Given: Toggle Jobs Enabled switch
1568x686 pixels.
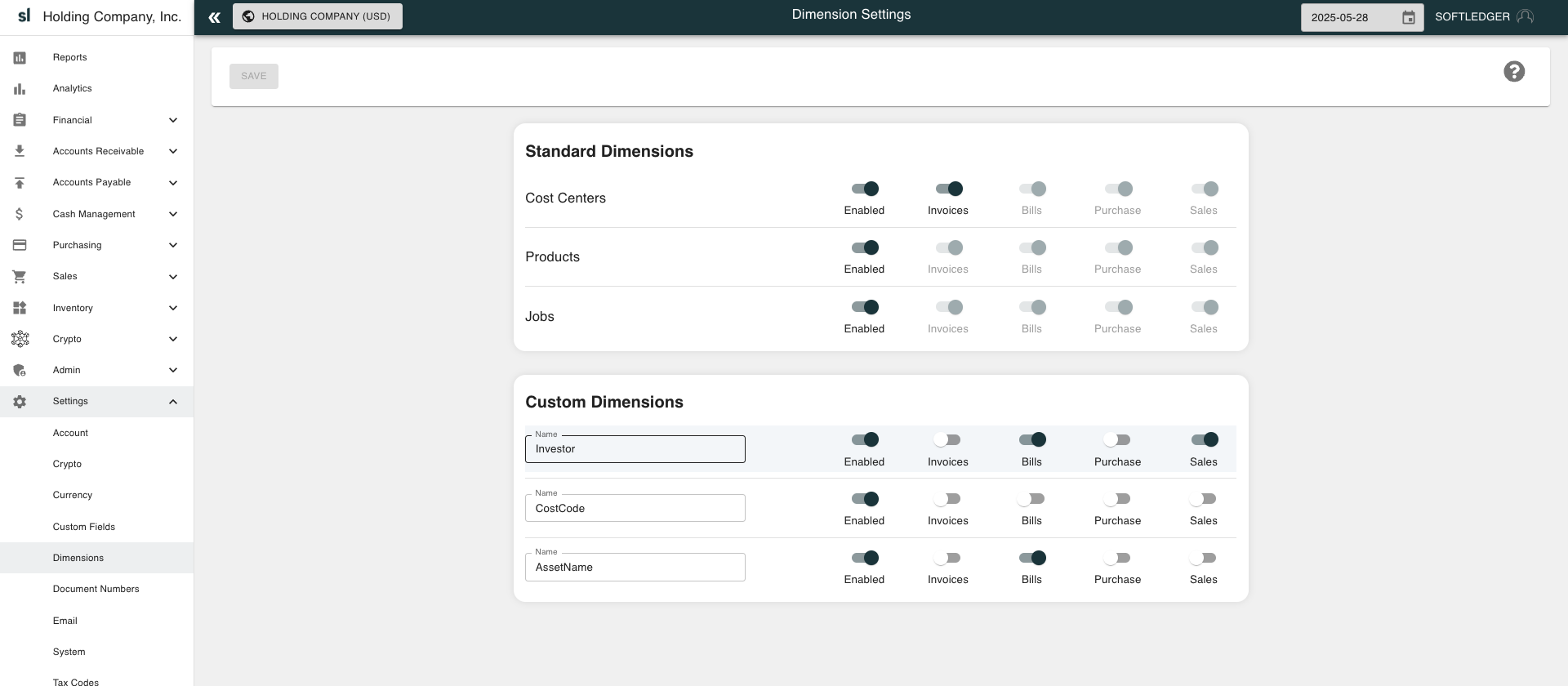Looking at the screenshot, I should coord(865,307).
